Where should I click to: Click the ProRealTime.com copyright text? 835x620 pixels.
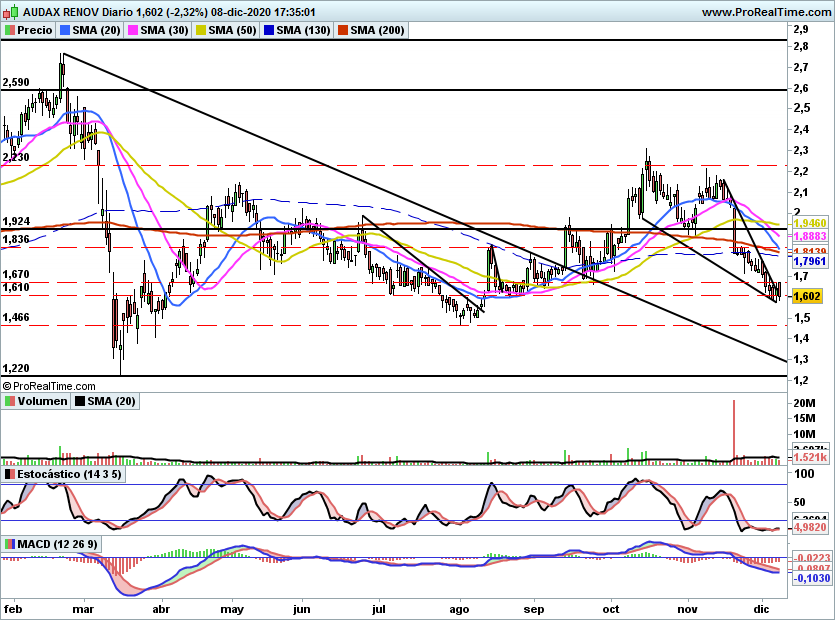tap(49, 386)
